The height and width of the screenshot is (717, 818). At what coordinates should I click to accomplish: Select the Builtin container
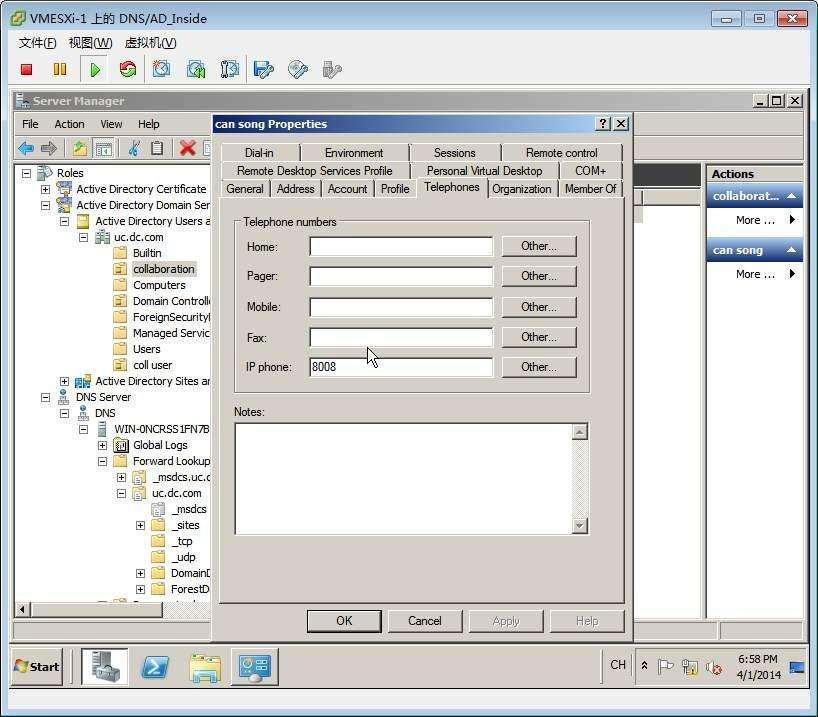[x=147, y=253]
